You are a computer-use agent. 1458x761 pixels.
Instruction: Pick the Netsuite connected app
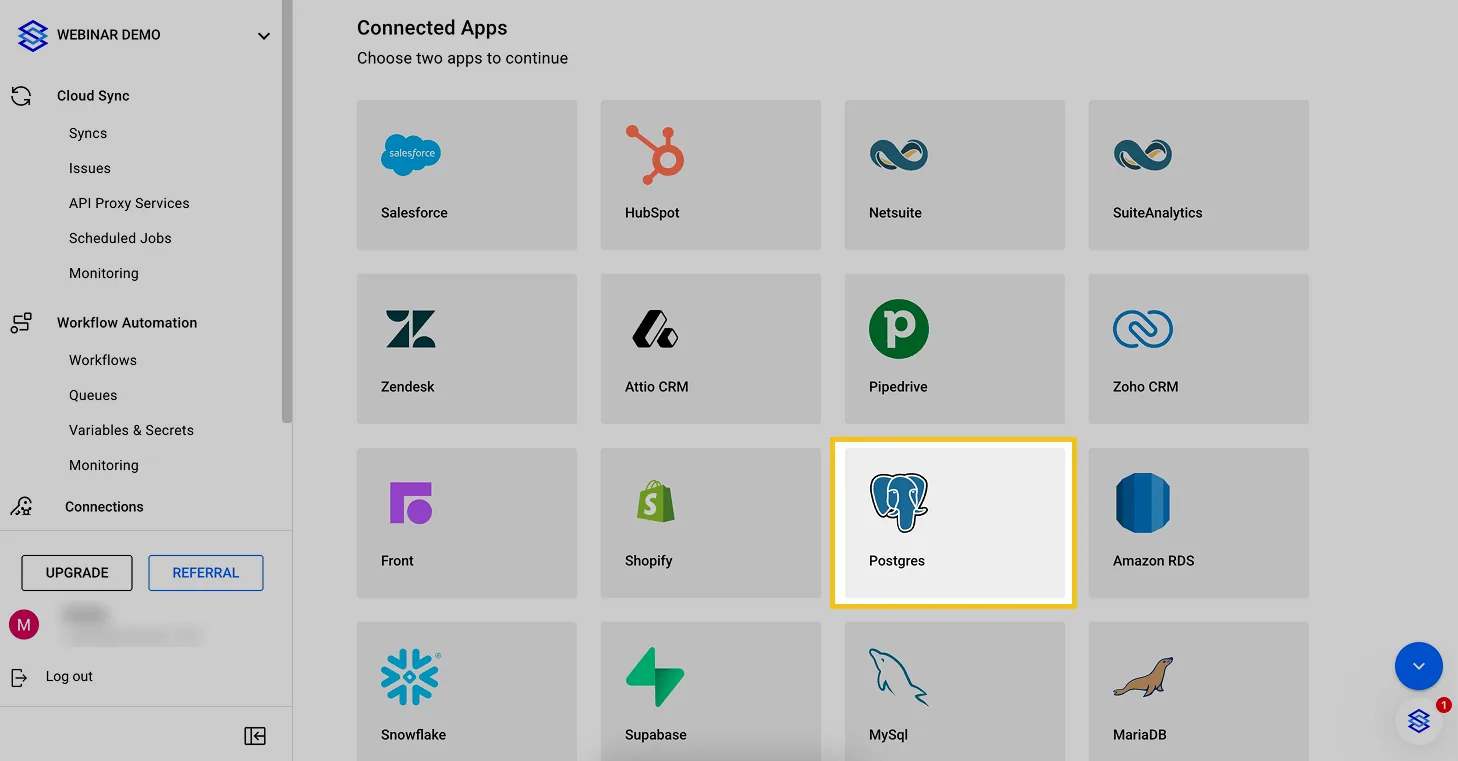pyautogui.click(x=955, y=175)
